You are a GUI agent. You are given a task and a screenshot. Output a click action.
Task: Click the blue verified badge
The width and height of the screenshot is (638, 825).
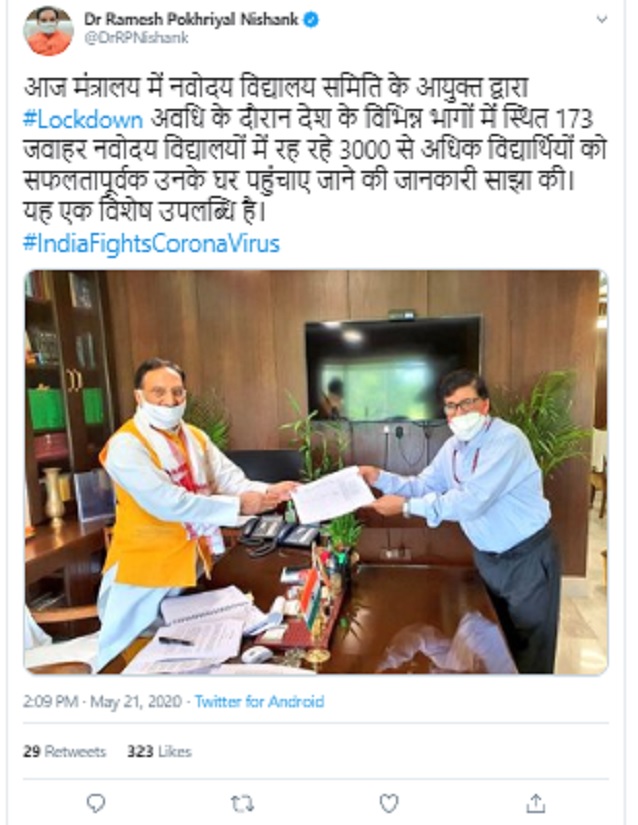point(311,20)
